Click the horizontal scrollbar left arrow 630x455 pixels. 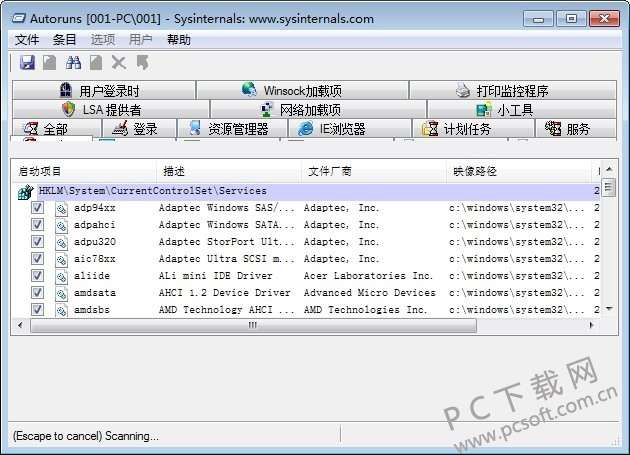pyautogui.click(x=20, y=325)
